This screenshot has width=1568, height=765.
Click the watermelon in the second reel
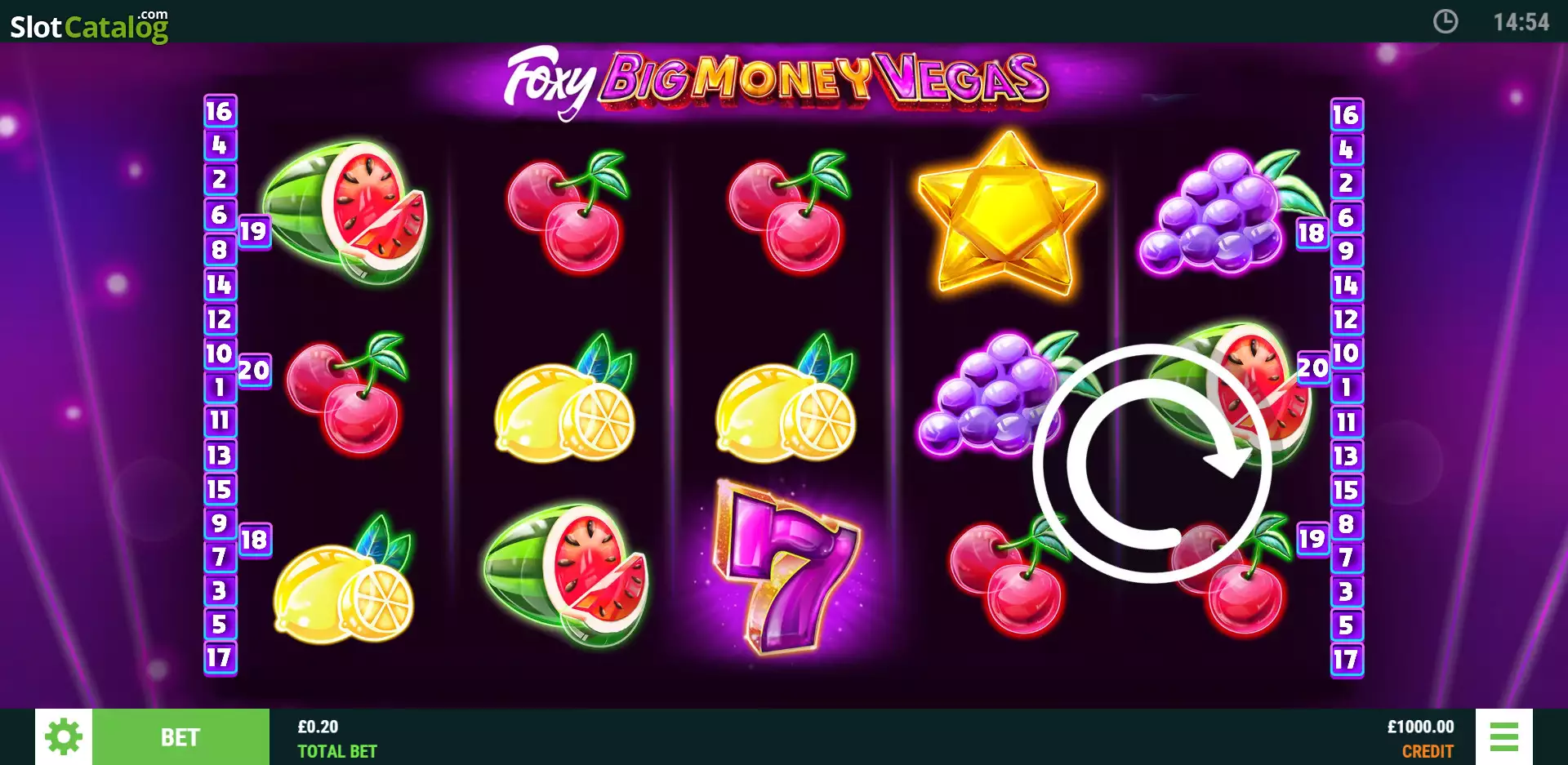pos(565,576)
